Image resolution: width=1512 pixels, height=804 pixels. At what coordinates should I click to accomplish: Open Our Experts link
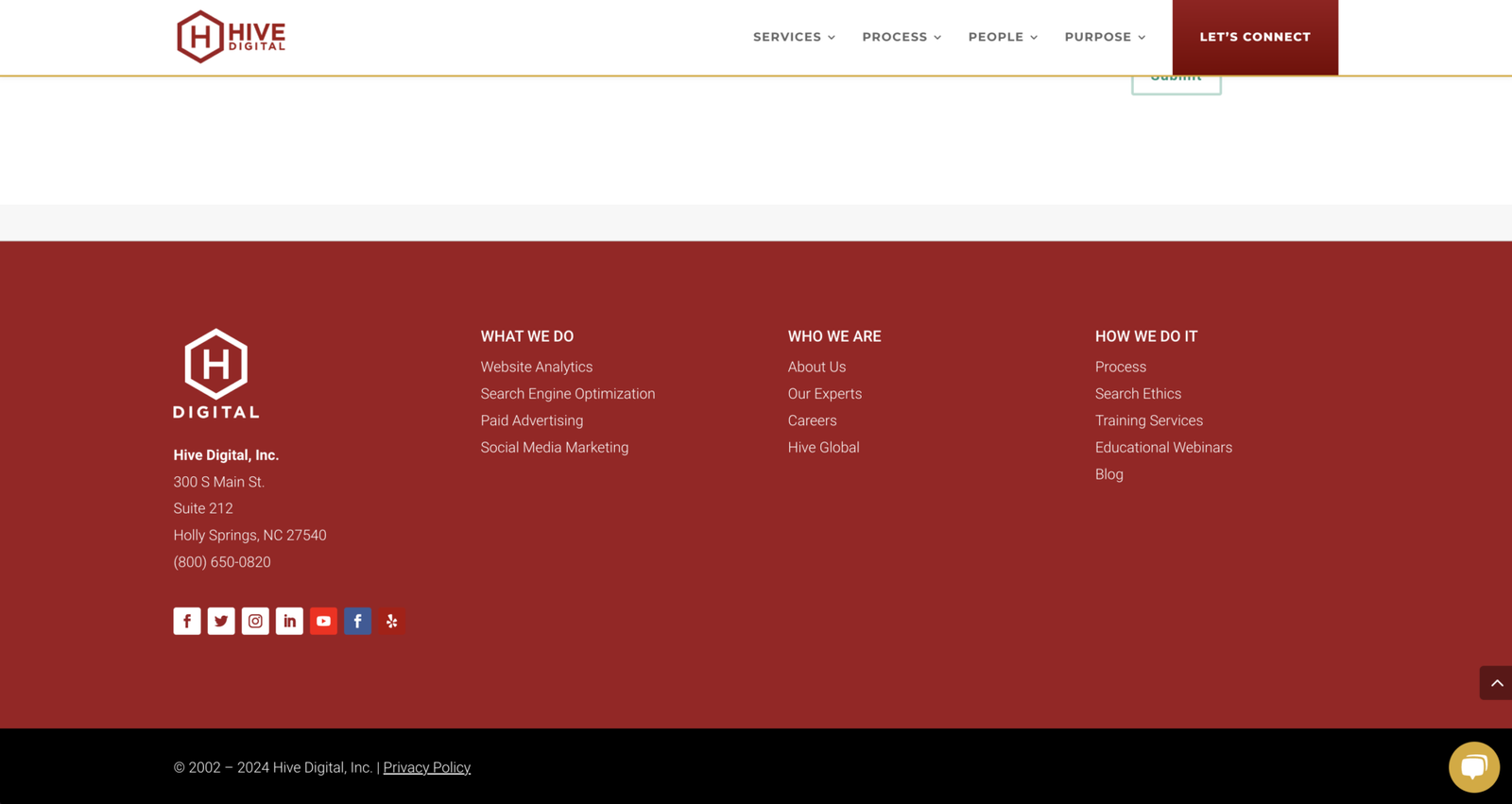click(x=825, y=394)
